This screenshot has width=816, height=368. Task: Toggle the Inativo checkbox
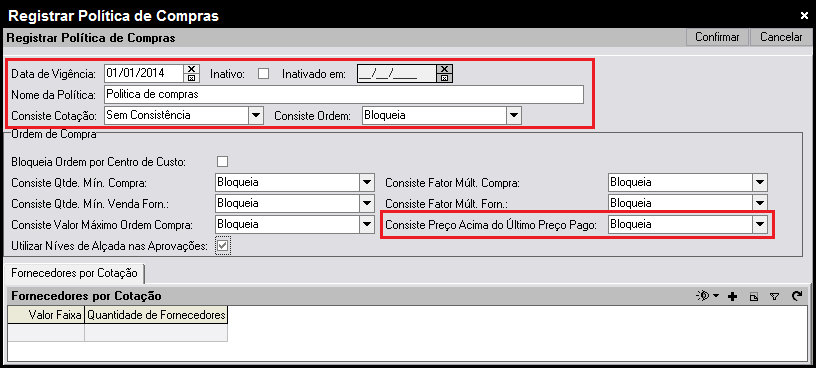[264, 73]
